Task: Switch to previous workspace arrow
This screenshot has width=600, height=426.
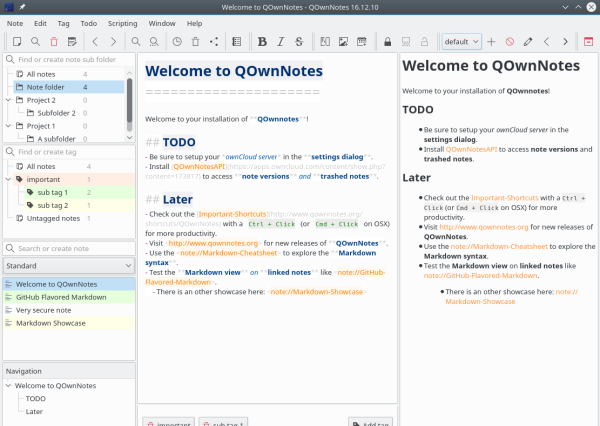Action: (x=546, y=41)
